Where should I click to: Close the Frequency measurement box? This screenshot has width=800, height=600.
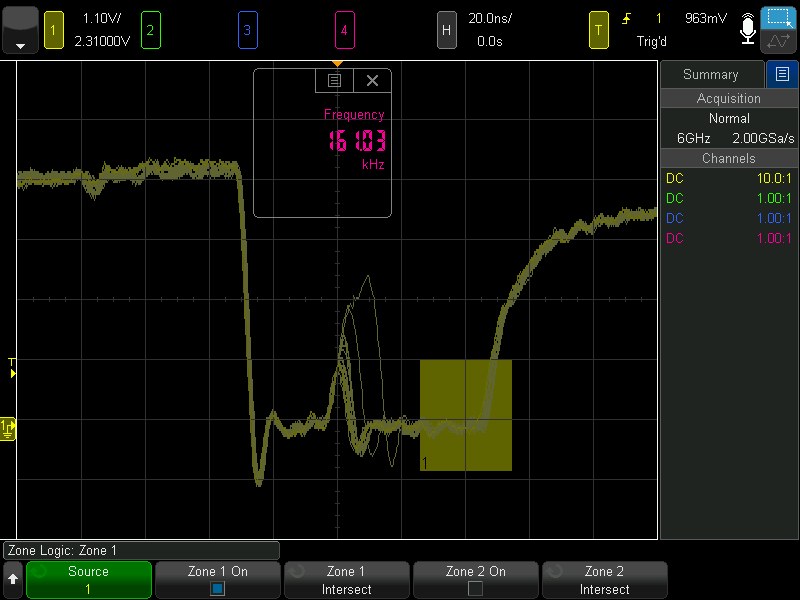coord(372,81)
